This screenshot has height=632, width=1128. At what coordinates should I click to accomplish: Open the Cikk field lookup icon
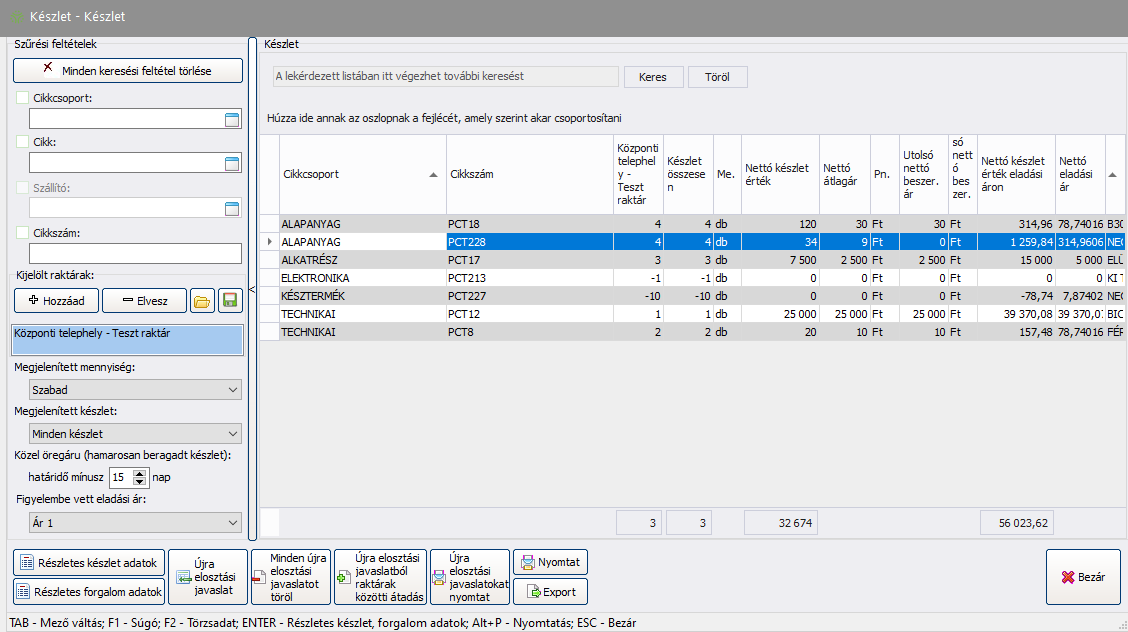tap(232, 164)
